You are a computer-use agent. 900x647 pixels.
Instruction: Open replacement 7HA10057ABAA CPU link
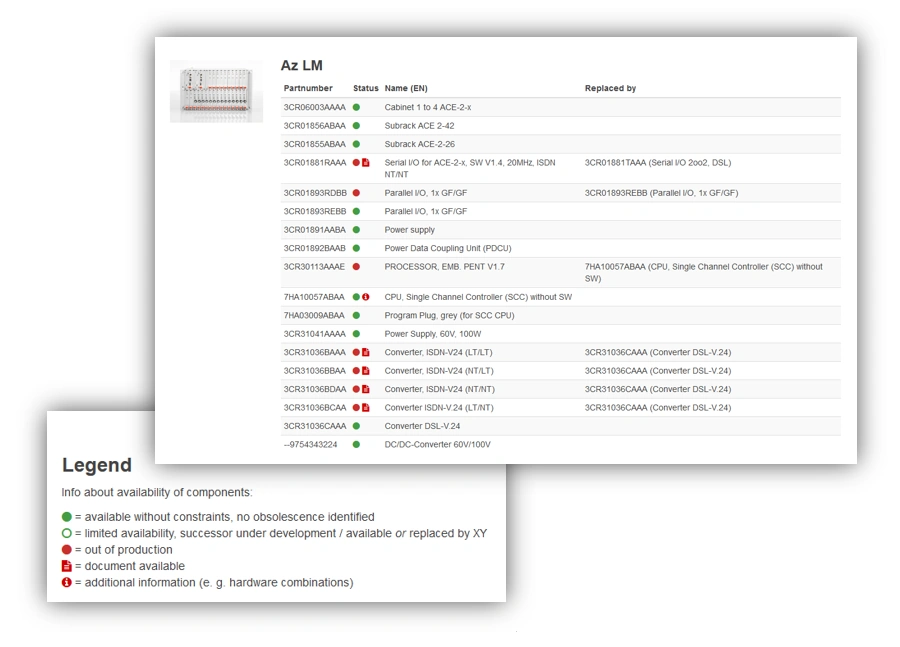703,267
